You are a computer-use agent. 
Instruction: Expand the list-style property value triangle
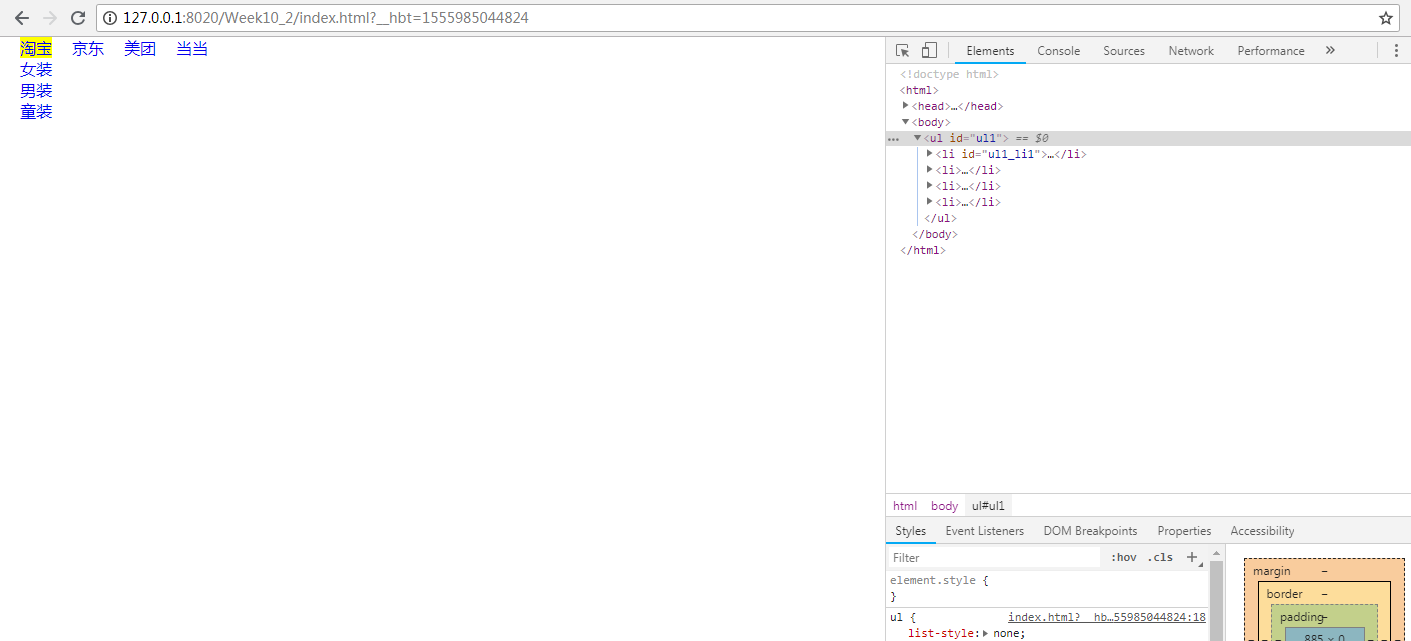[x=987, y=633]
